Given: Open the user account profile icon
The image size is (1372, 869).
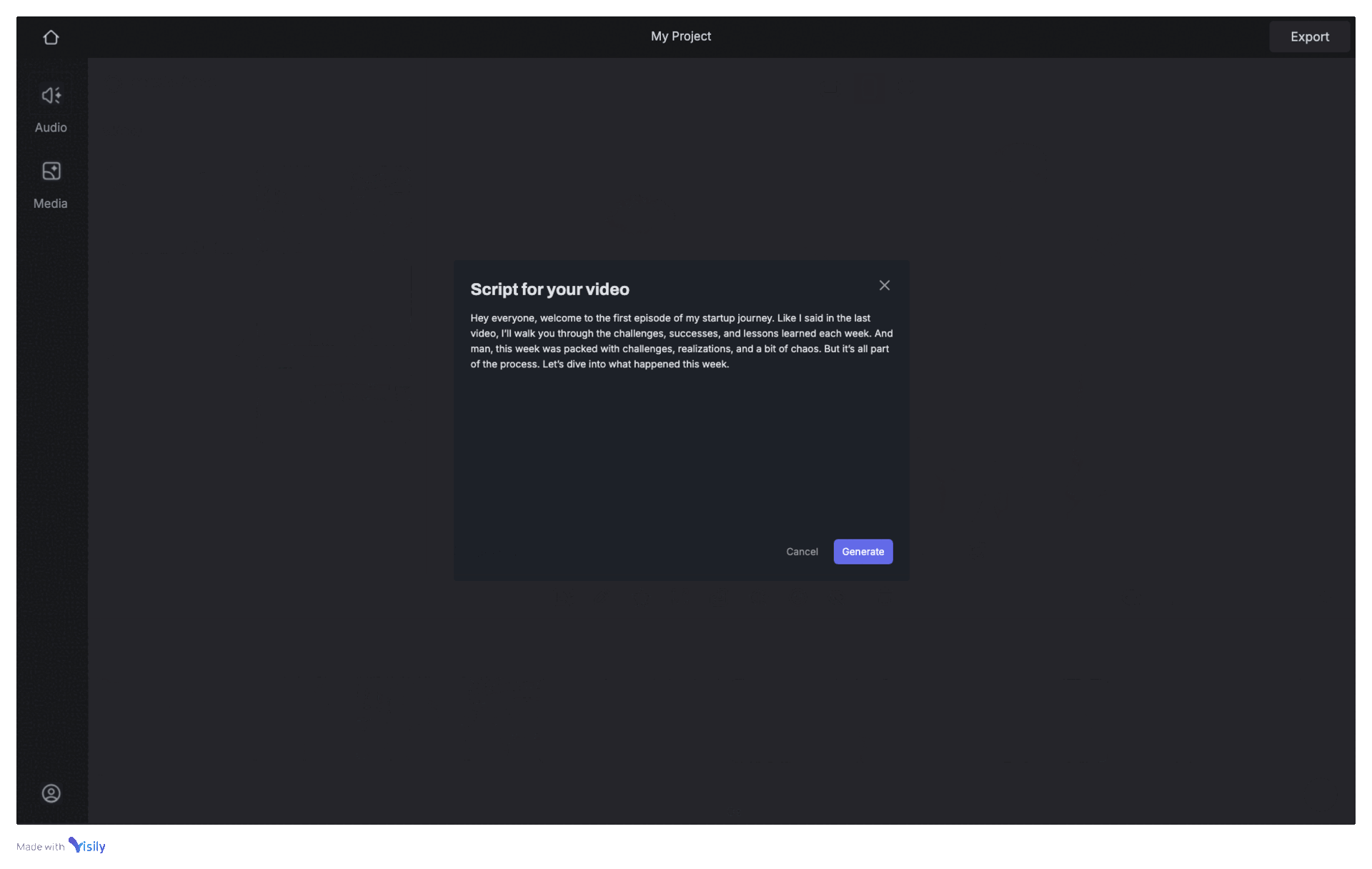Looking at the screenshot, I should tap(51, 793).
